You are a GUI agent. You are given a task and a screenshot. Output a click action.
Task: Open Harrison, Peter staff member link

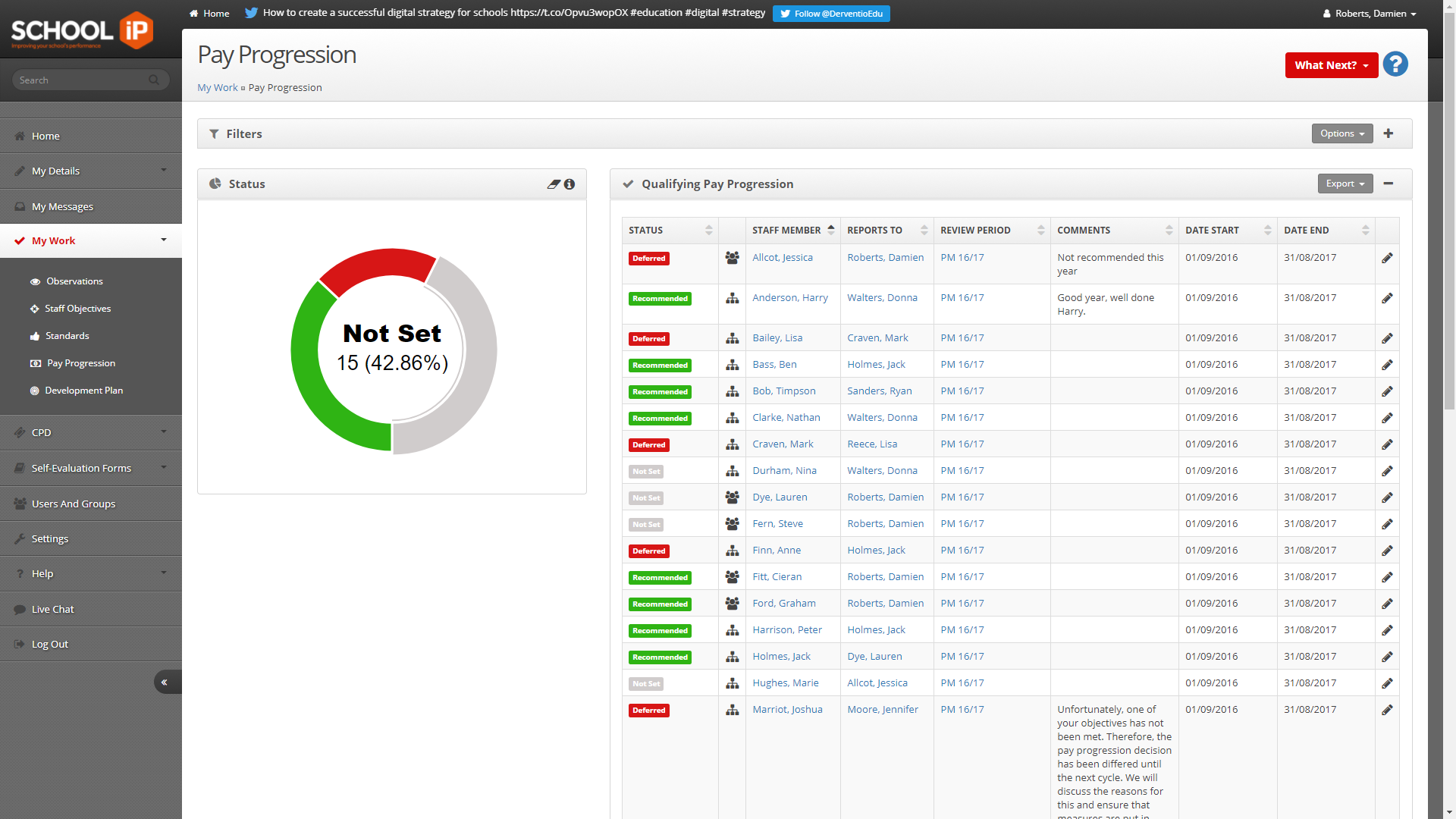click(x=786, y=630)
